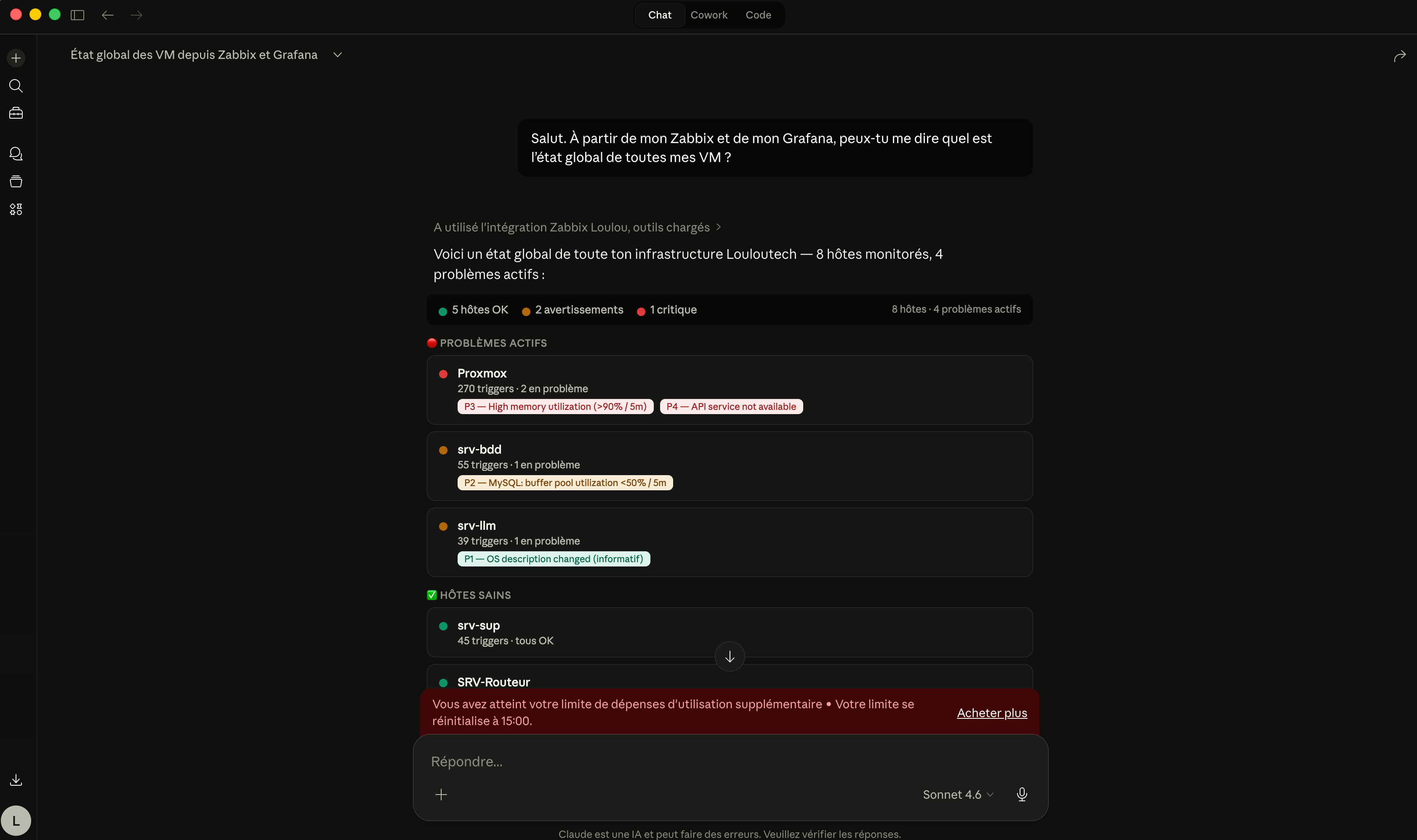Select the SRV-Routeur host name
This screenshot has width=1417, height=840.
point(493,682)
